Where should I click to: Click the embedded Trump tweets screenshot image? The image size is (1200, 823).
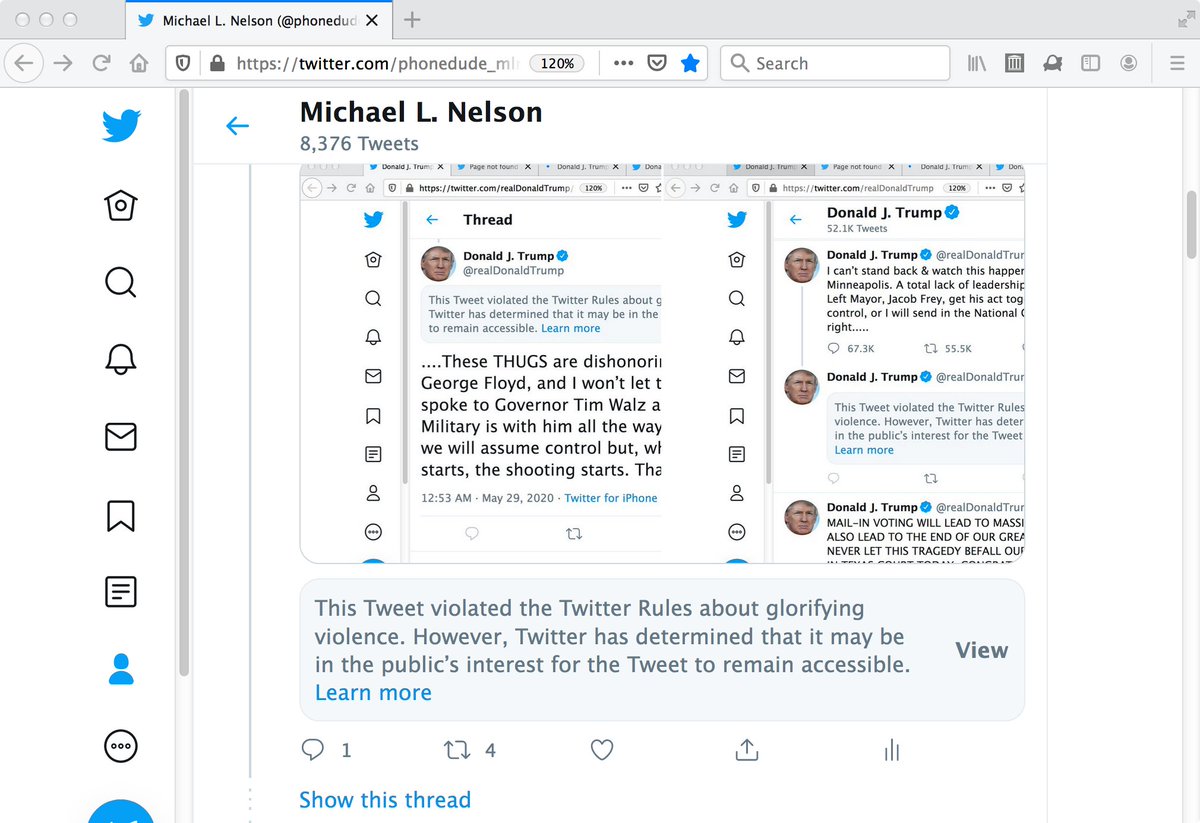coord(662,362)
